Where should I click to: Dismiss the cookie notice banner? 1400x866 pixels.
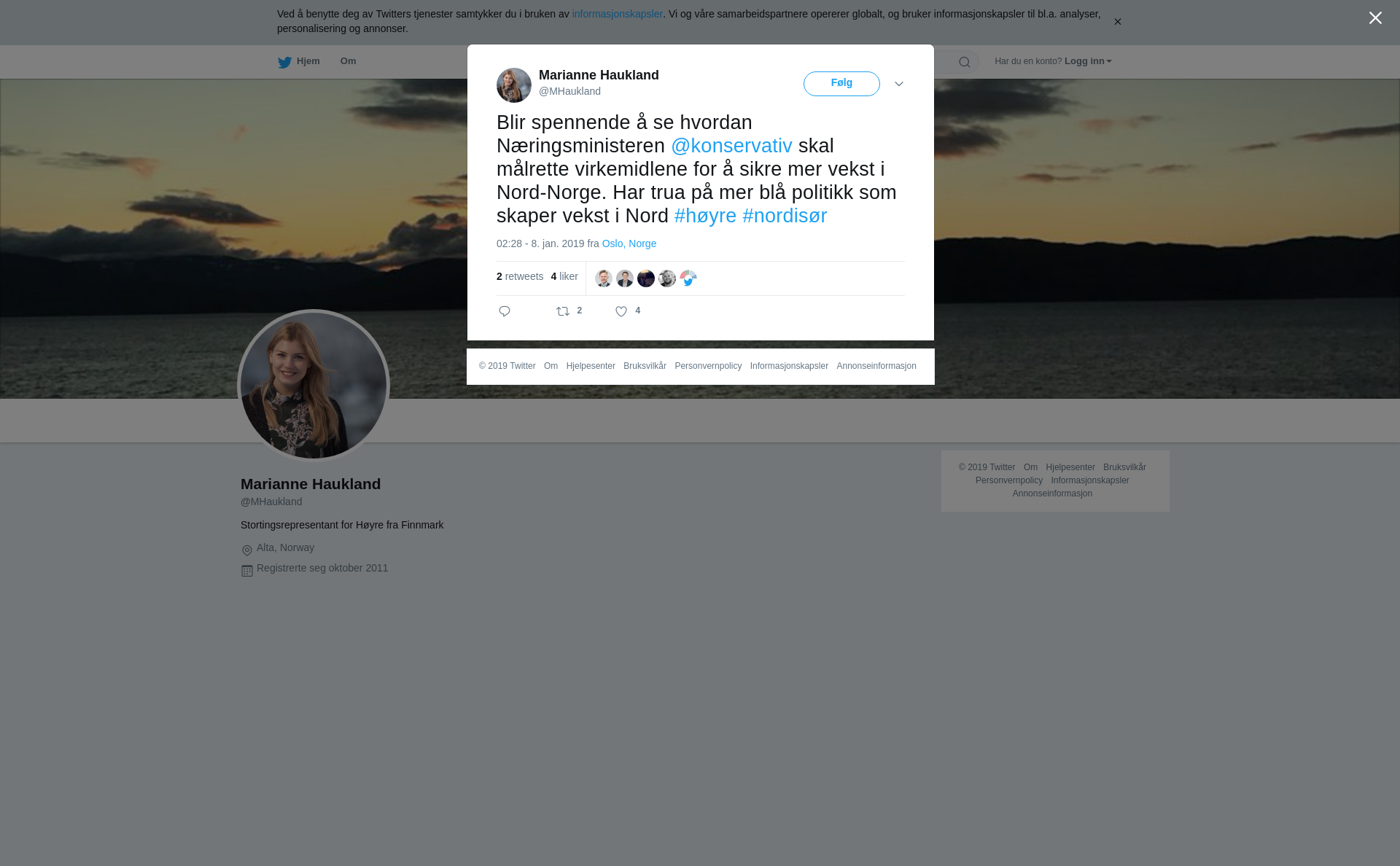click(x=1117, y=22)
